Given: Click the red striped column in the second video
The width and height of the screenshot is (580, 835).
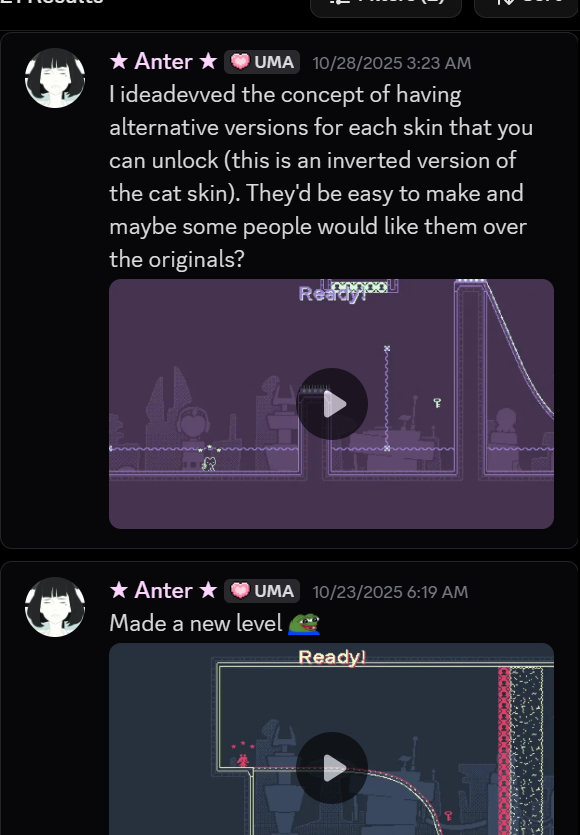Looking at the screenshot, I should [504, 751].
